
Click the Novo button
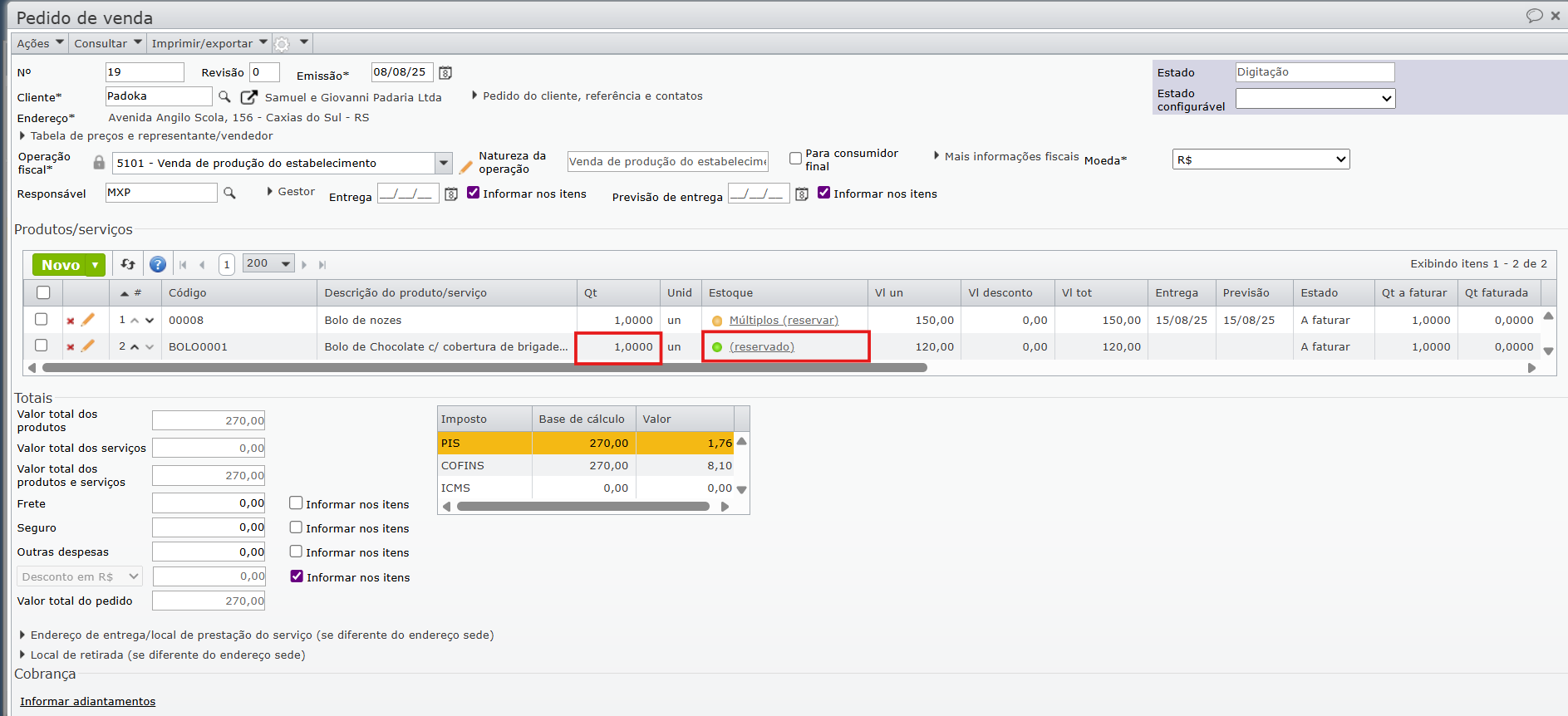tap(60, 265)
